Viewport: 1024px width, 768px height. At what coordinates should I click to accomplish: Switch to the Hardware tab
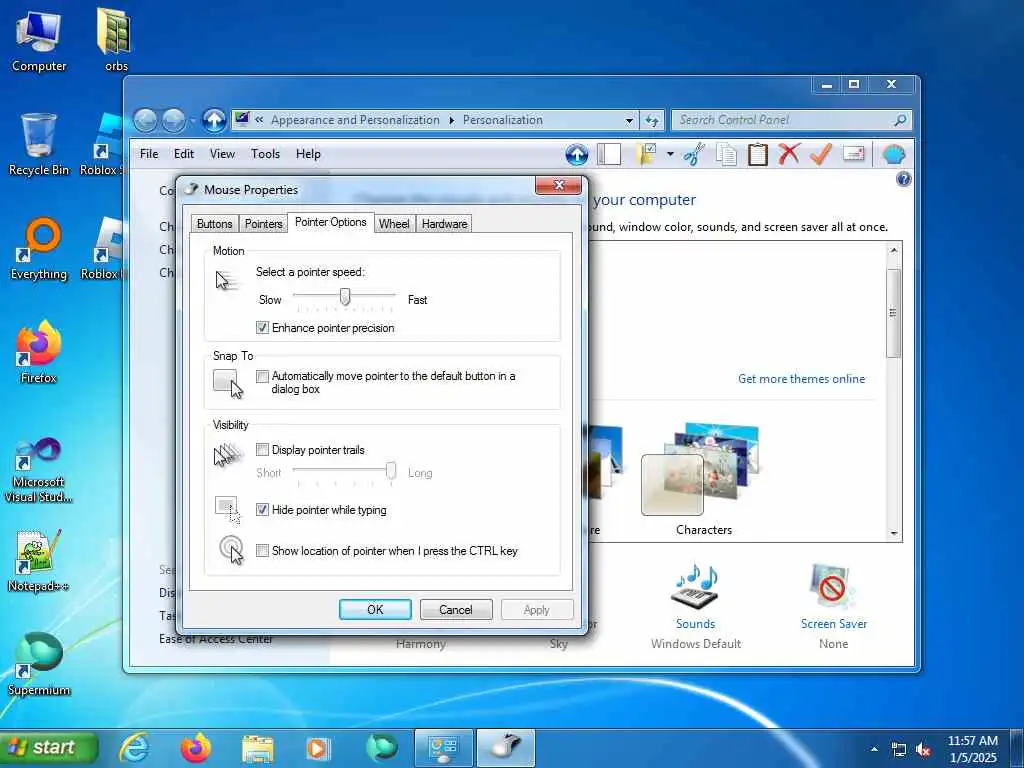(444, 224)
